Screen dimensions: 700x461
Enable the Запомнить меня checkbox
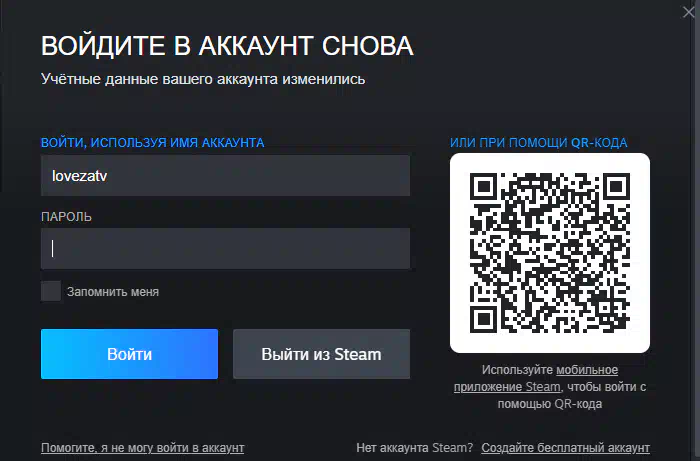[x=51, y=291]
